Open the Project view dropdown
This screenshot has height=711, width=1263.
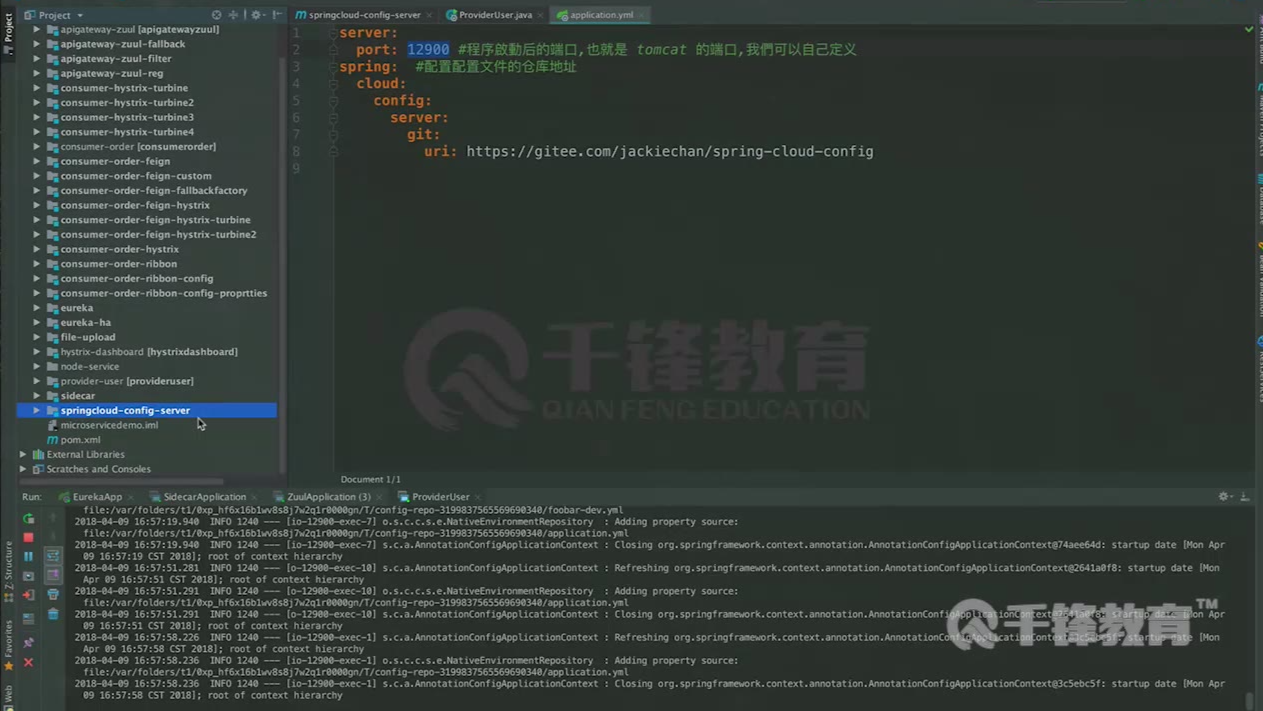80,15
